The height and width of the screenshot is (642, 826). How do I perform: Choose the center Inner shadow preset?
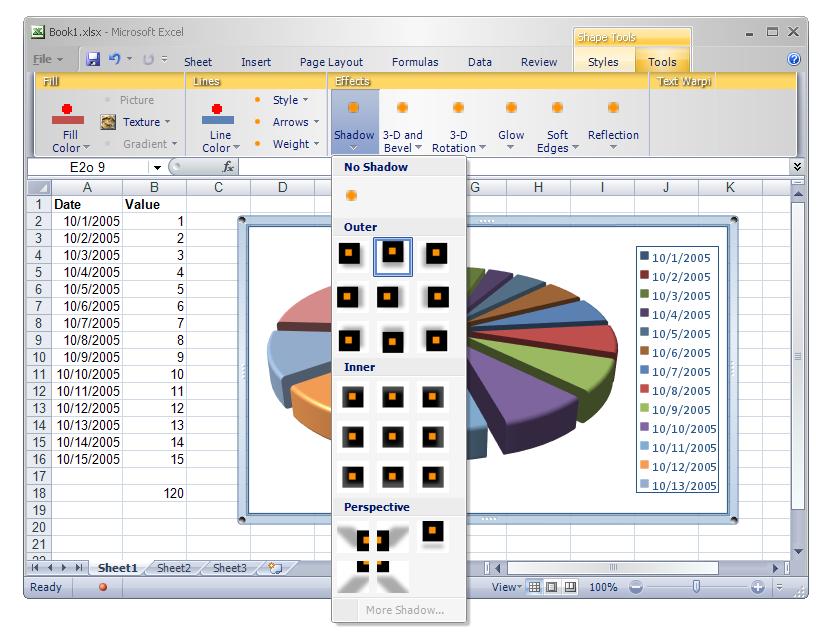(x=392, y=437)
